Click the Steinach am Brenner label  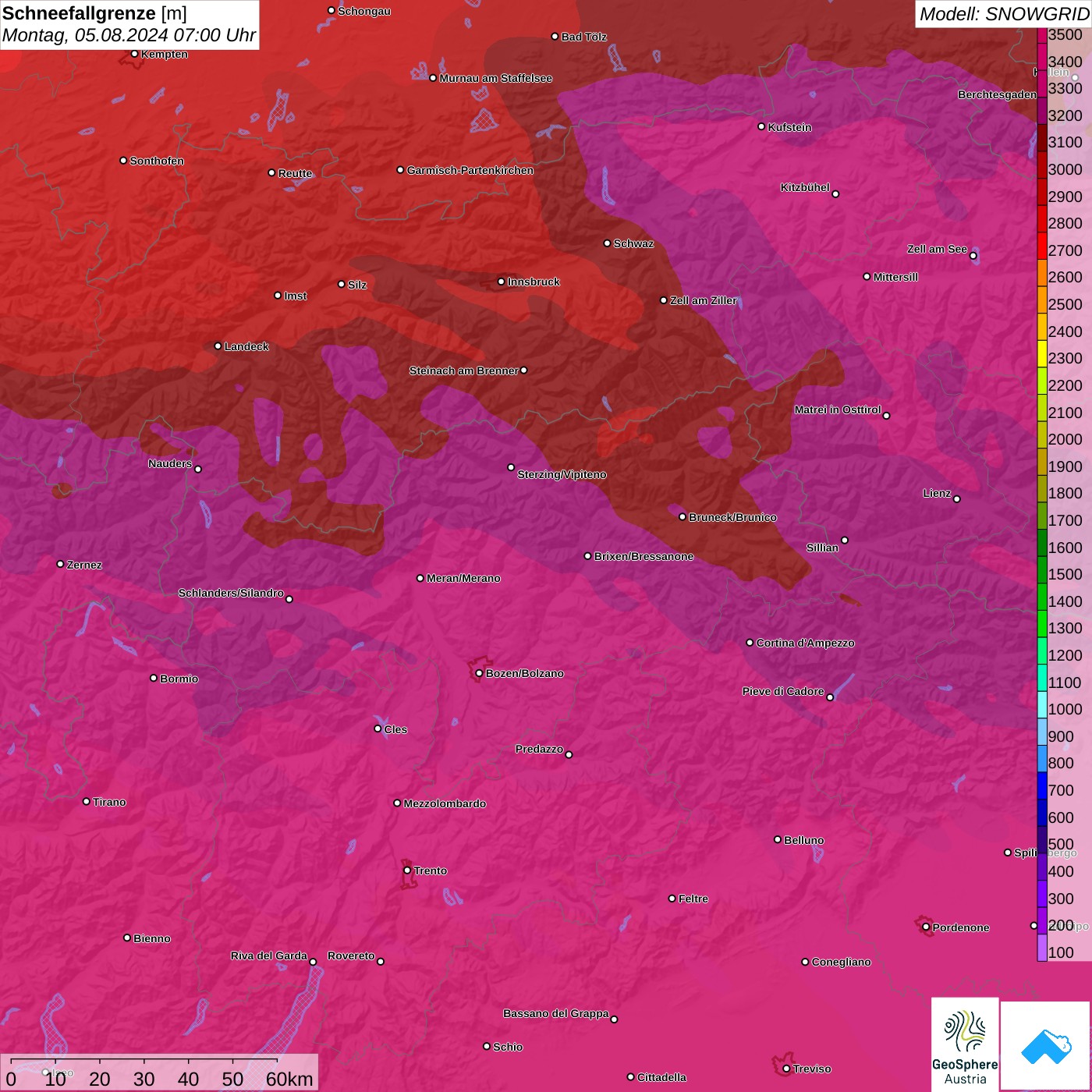(x=464, y=370)
